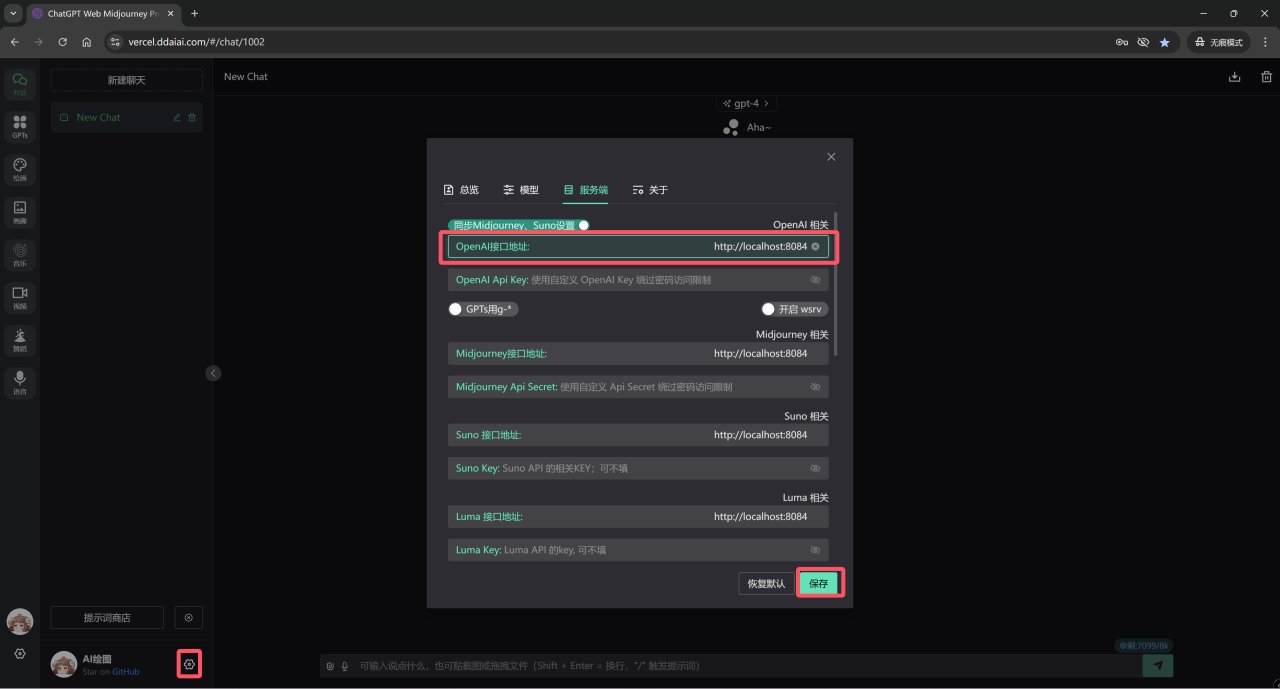Reveal the Suno Key value
This screenshot has height=689, width=1280.
pos(815,468)
